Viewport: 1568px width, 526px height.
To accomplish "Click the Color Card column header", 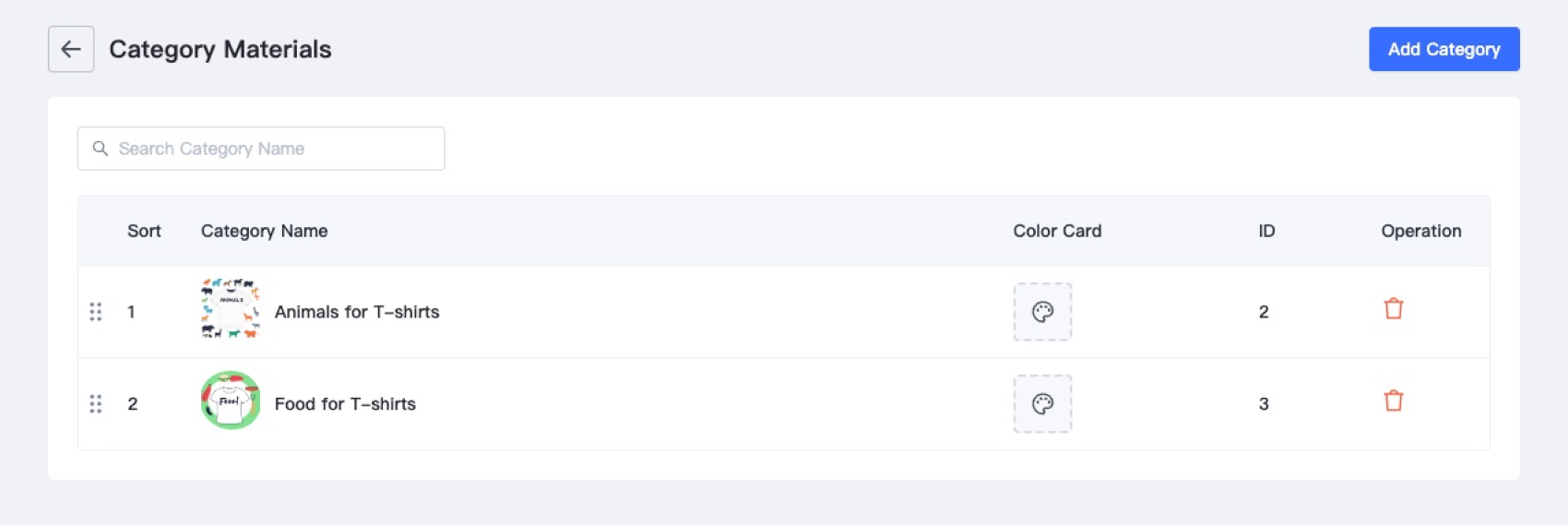I will 1057,231.
